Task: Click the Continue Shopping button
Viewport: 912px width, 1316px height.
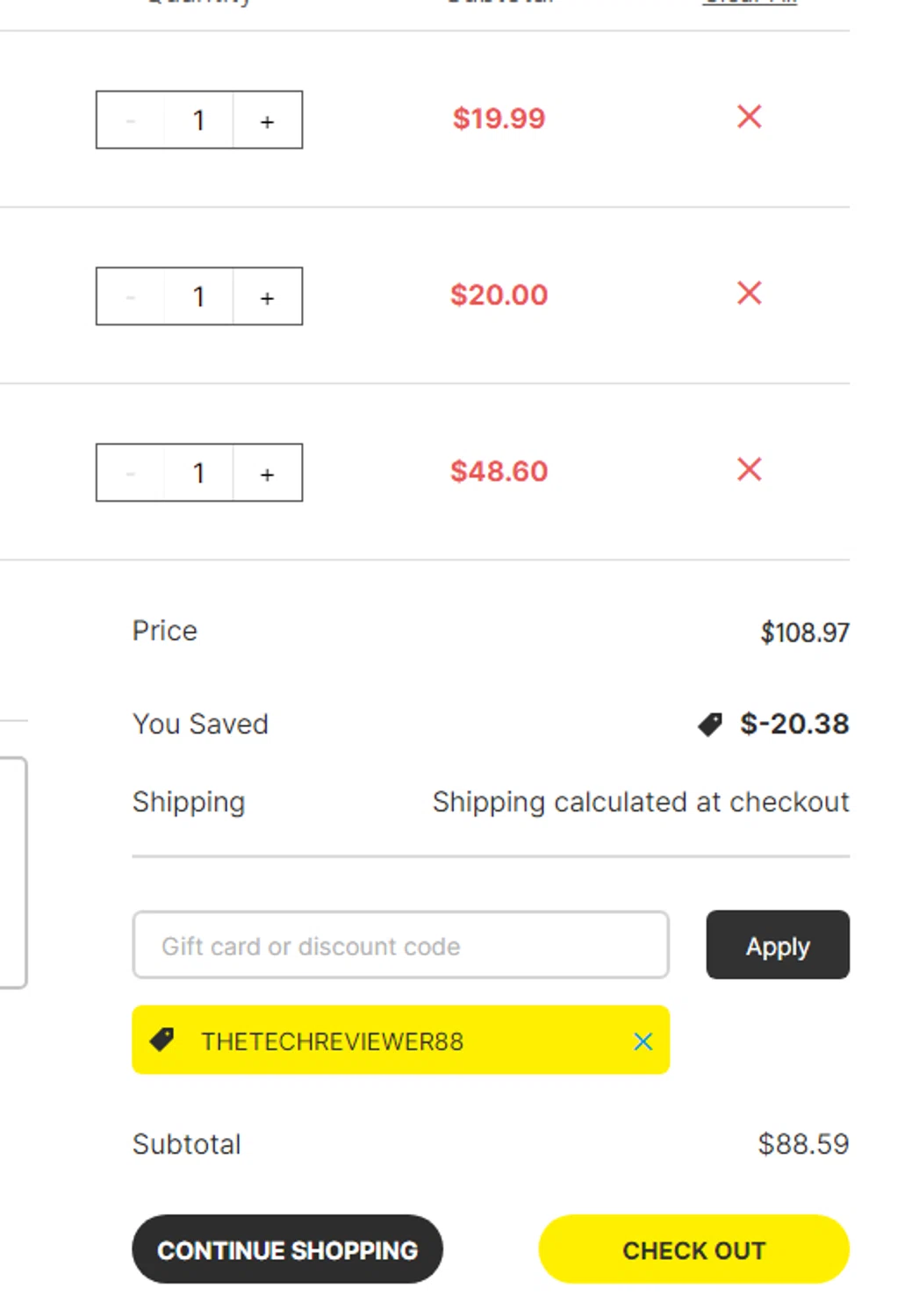Action: coord(287,1249)
